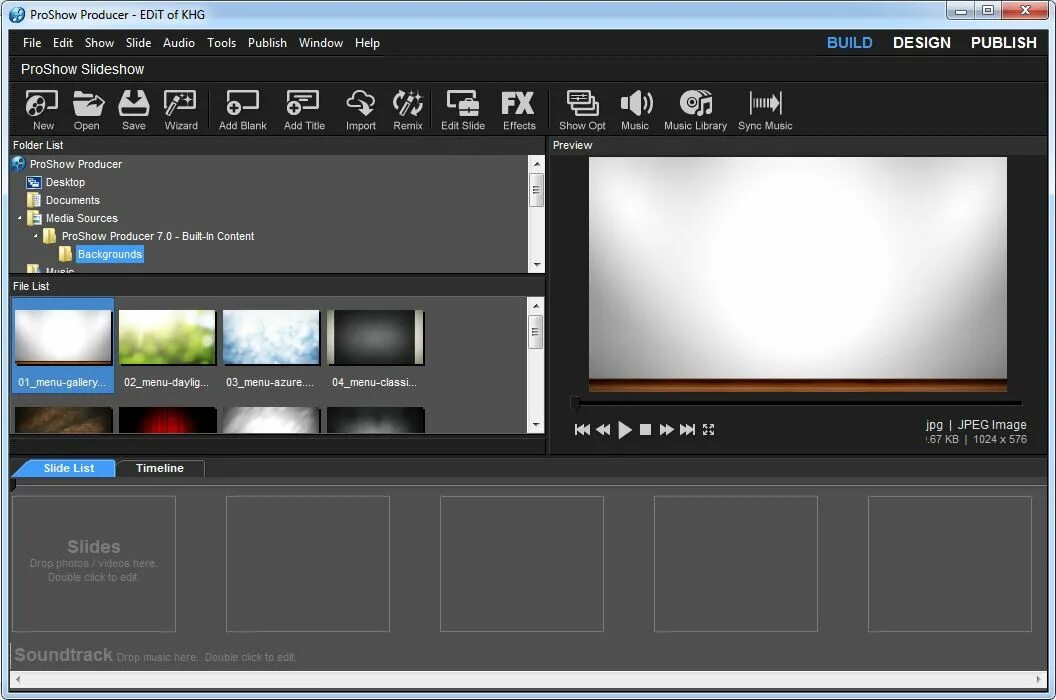
Task: Select the Backgrounds folder
Action: pos(109,254)
